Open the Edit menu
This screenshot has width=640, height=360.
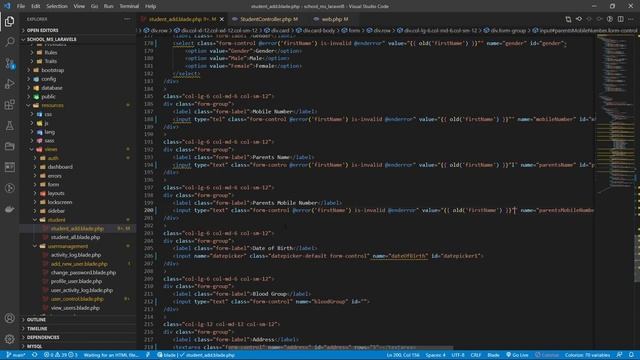click(x=36, y=6)
